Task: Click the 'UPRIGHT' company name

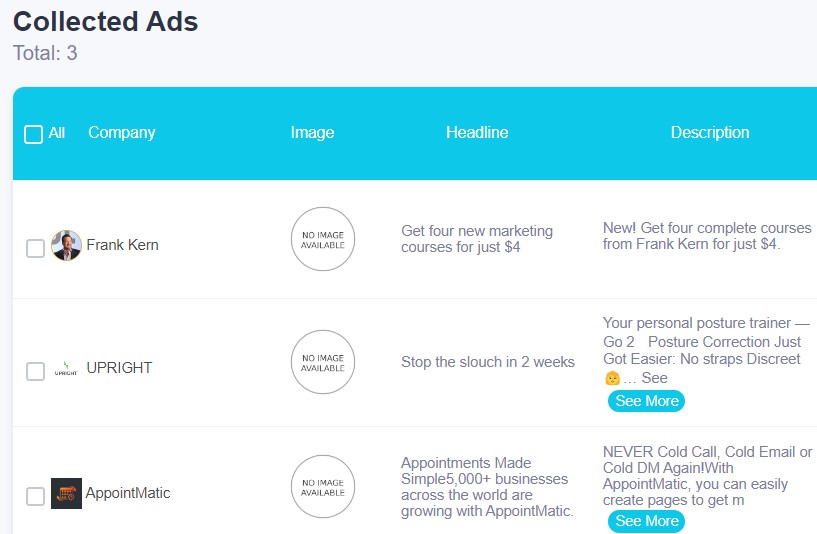Action: [x=119, y=368]
